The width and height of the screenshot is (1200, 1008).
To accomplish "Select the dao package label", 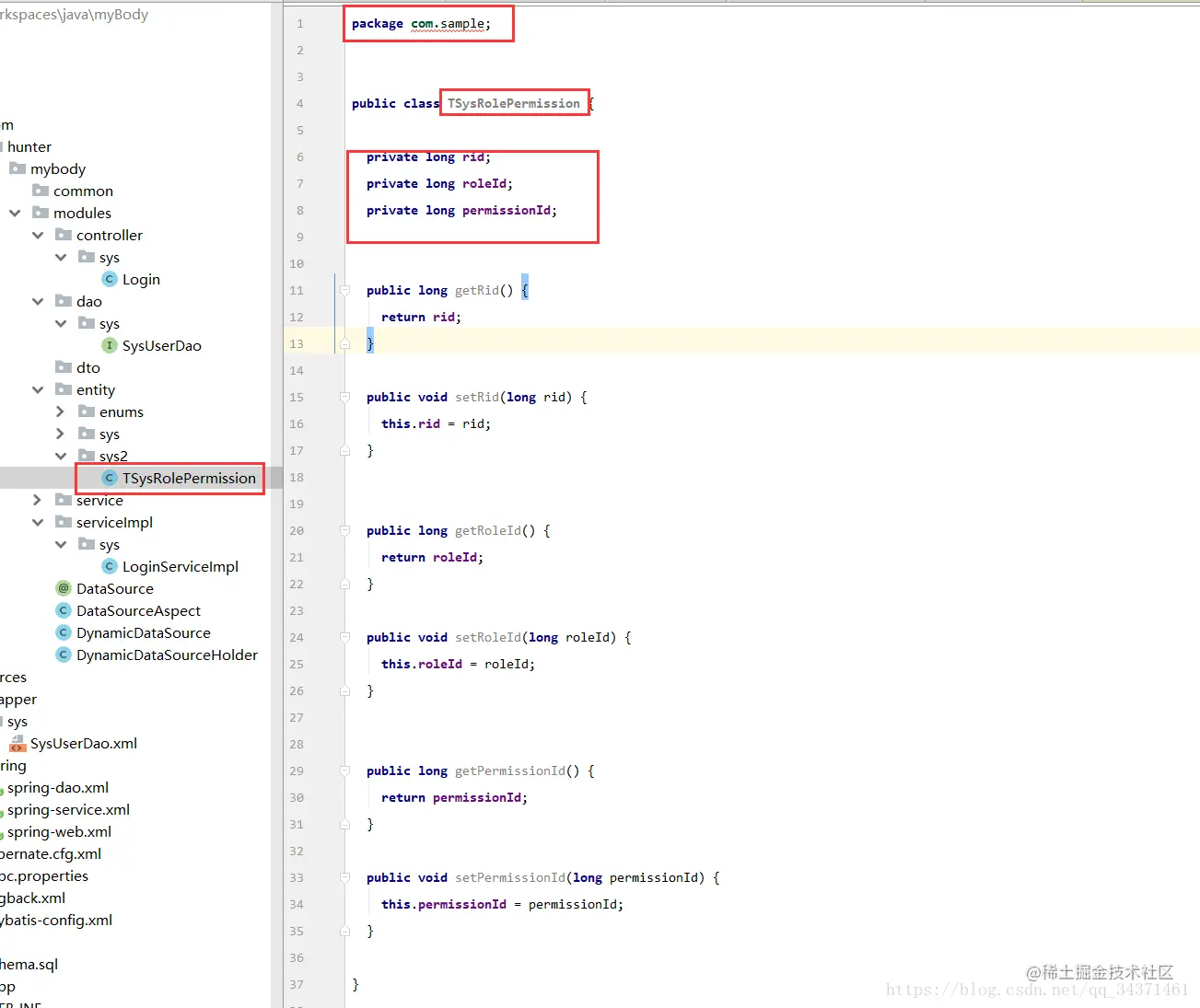I will 89,302.
